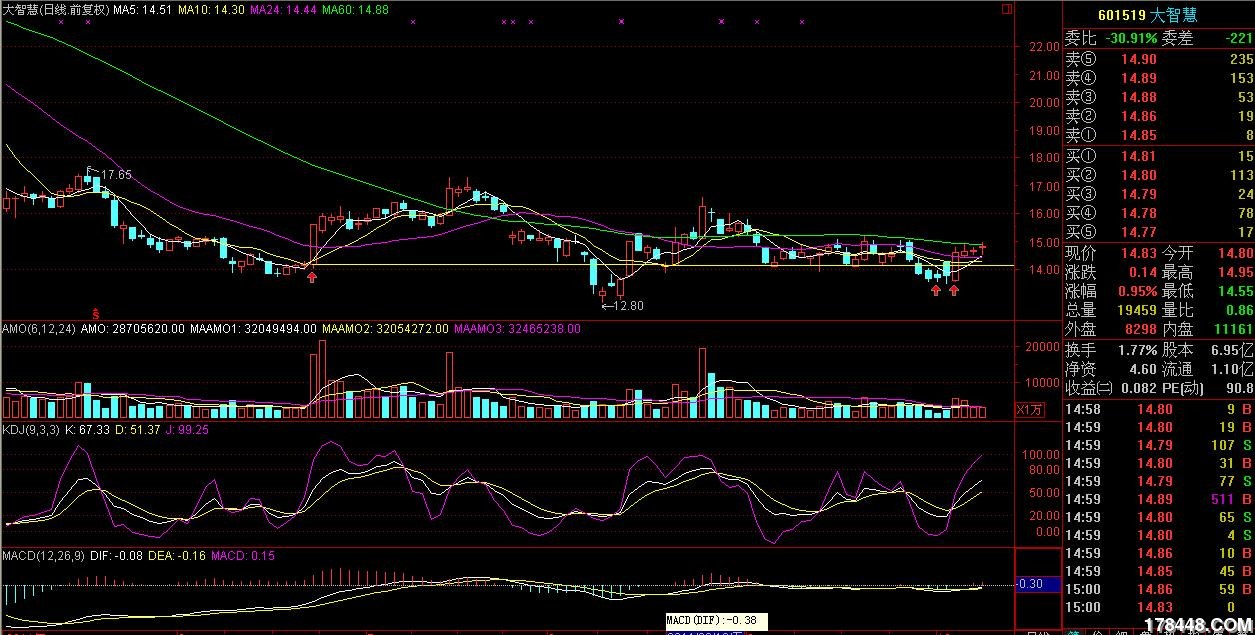Image resolution: width=1255 pixels, height=635 pixels.
Task: Click the 18.00 price axis label
Action: pyautogui.click(x=1045, y=158)
